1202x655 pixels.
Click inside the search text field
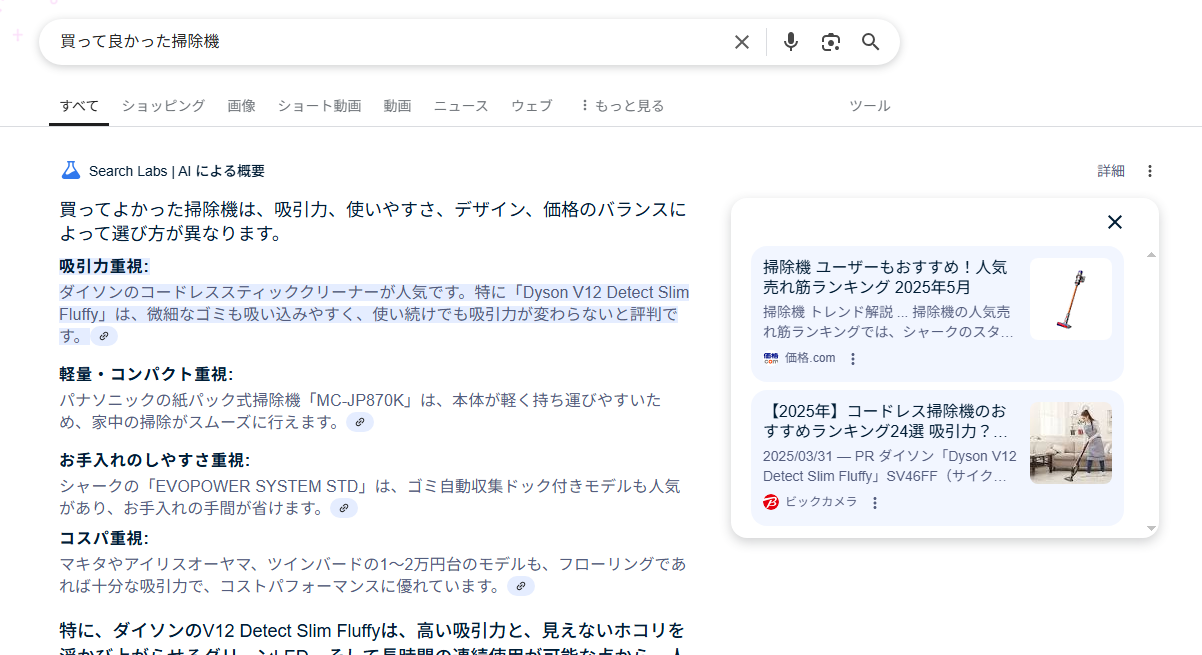[390, 42]
